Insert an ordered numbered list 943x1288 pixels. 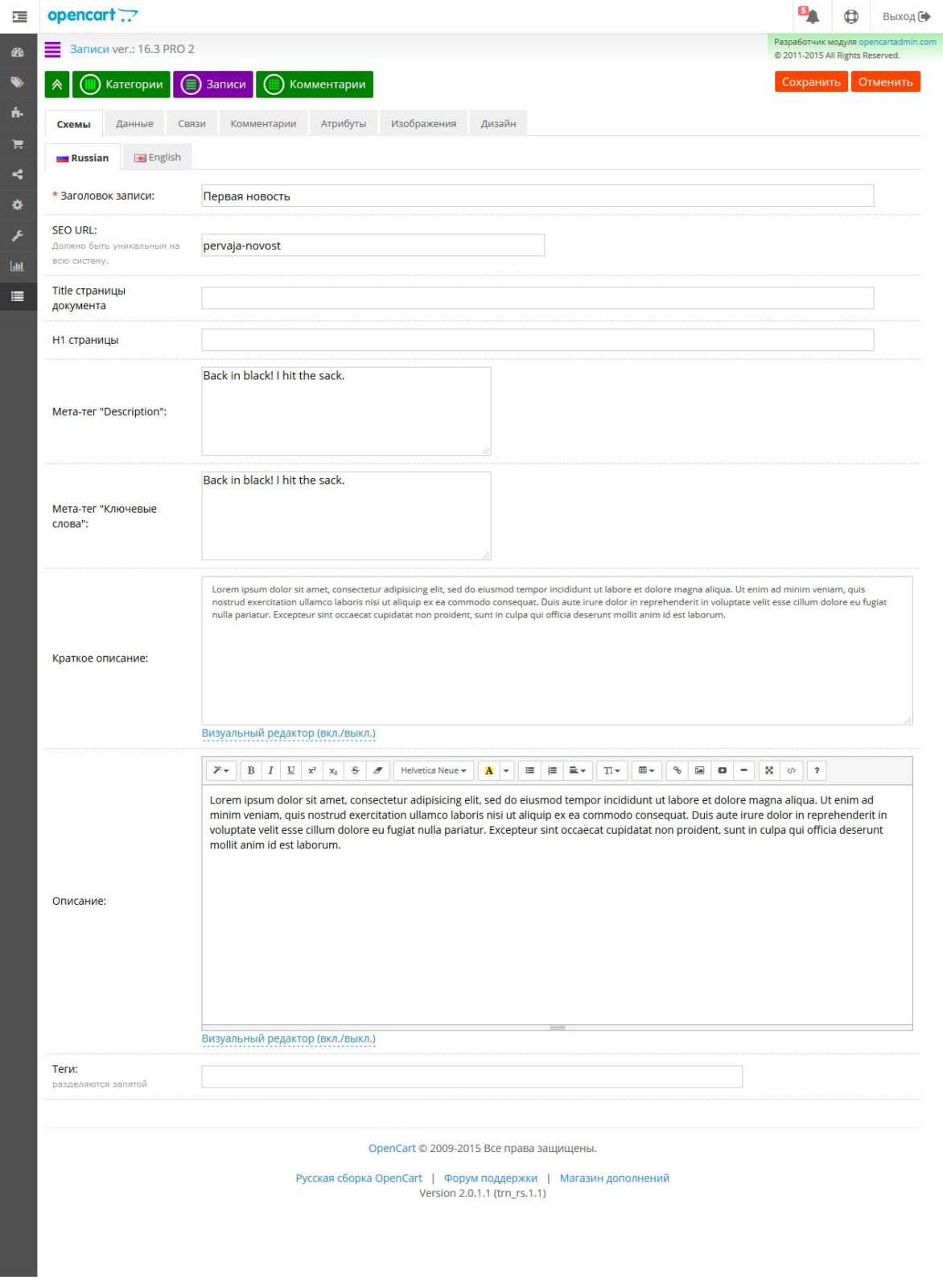click(552, 770)
